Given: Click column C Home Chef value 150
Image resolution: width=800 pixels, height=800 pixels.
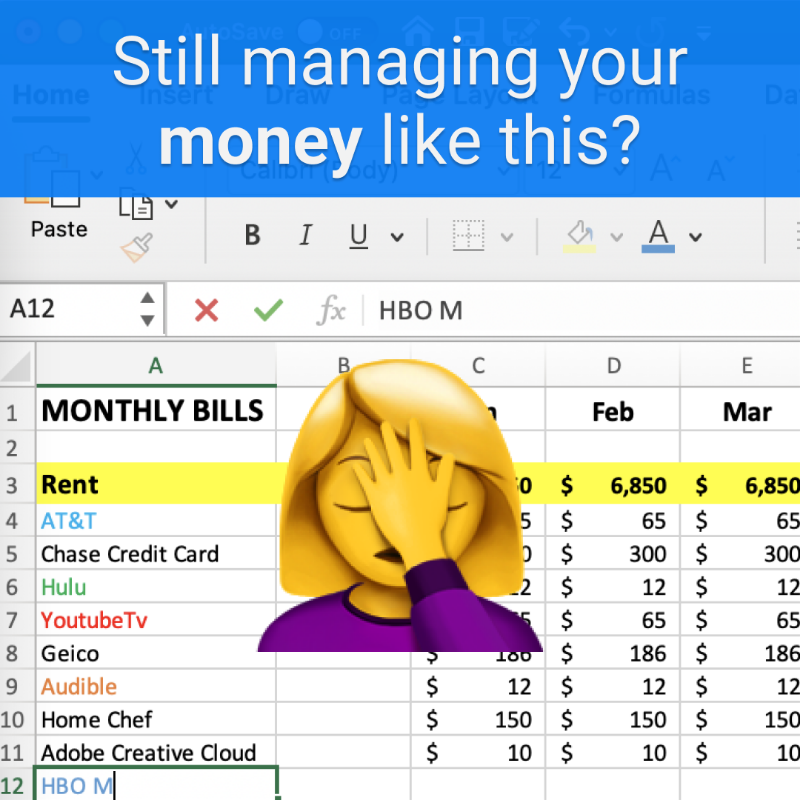Looking at the screenshot, I should click(x=478, y=719).
